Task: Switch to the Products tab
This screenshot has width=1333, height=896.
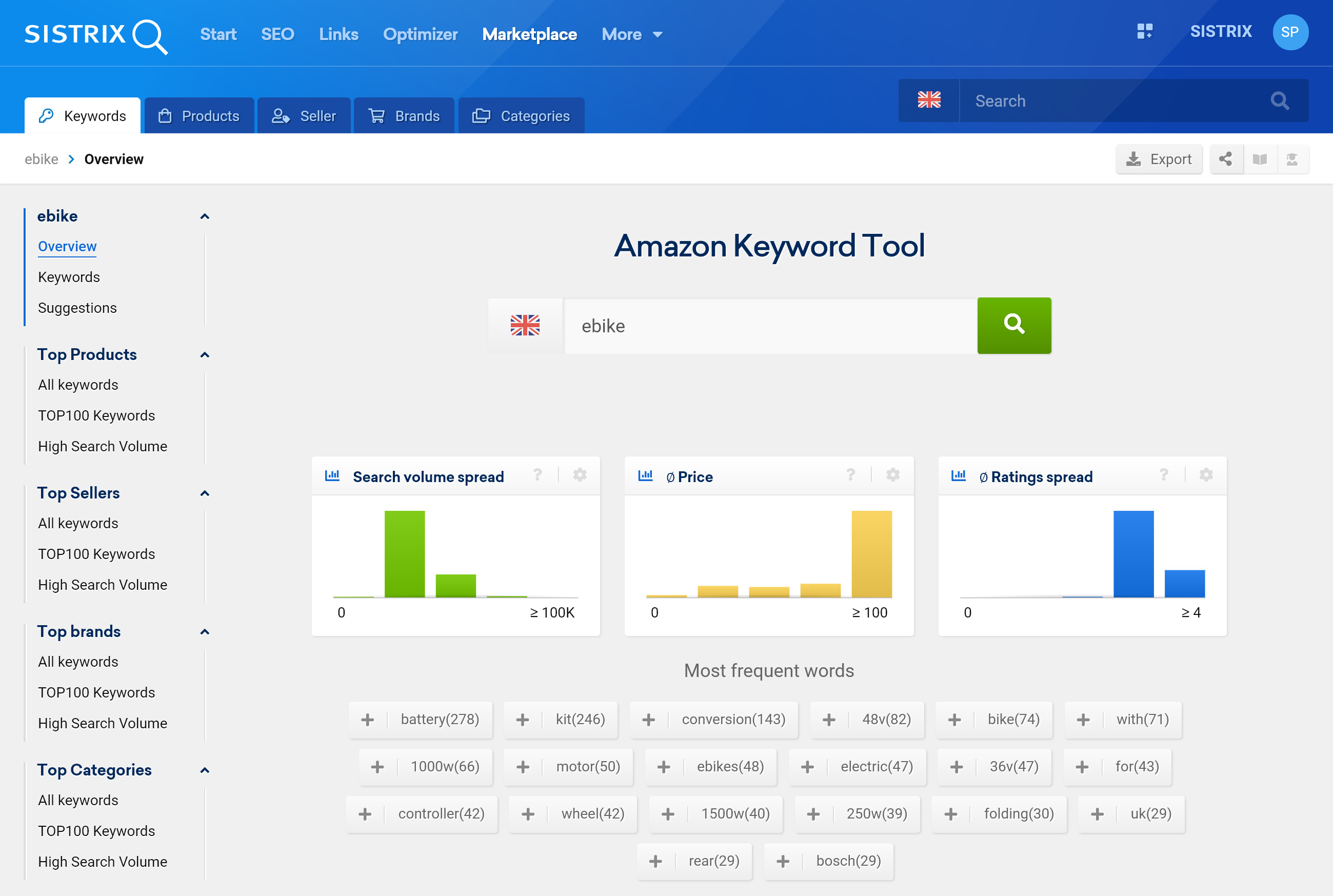Action: point(199,115)
